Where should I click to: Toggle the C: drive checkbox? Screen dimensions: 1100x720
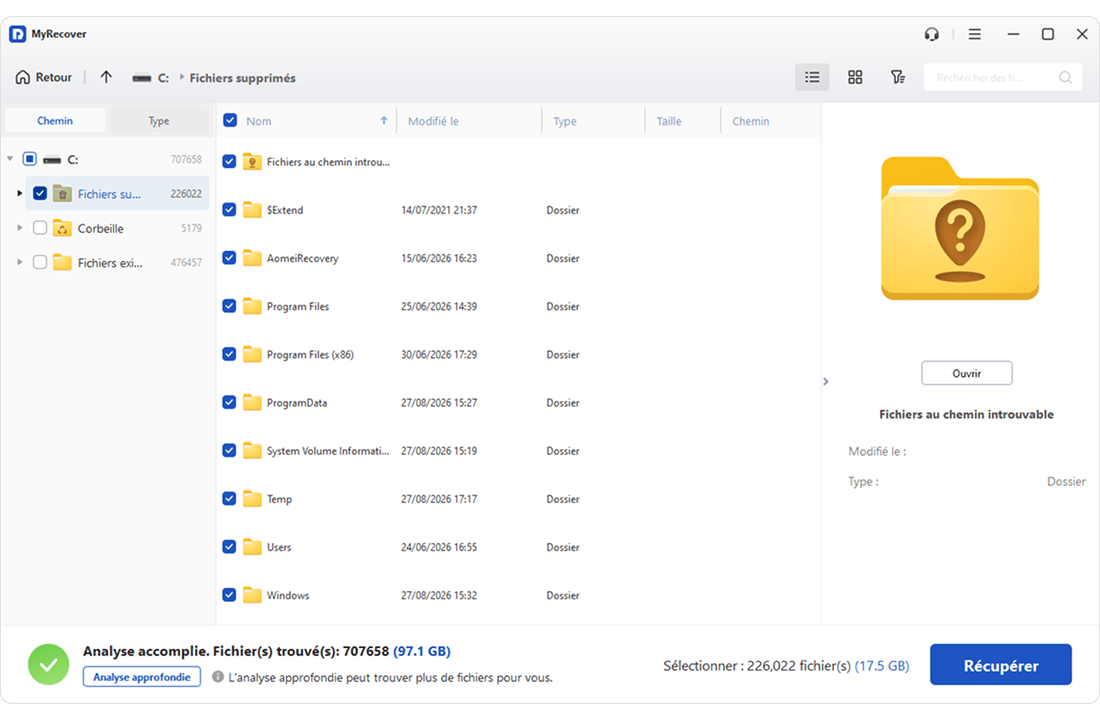click(x=29, y=159)
